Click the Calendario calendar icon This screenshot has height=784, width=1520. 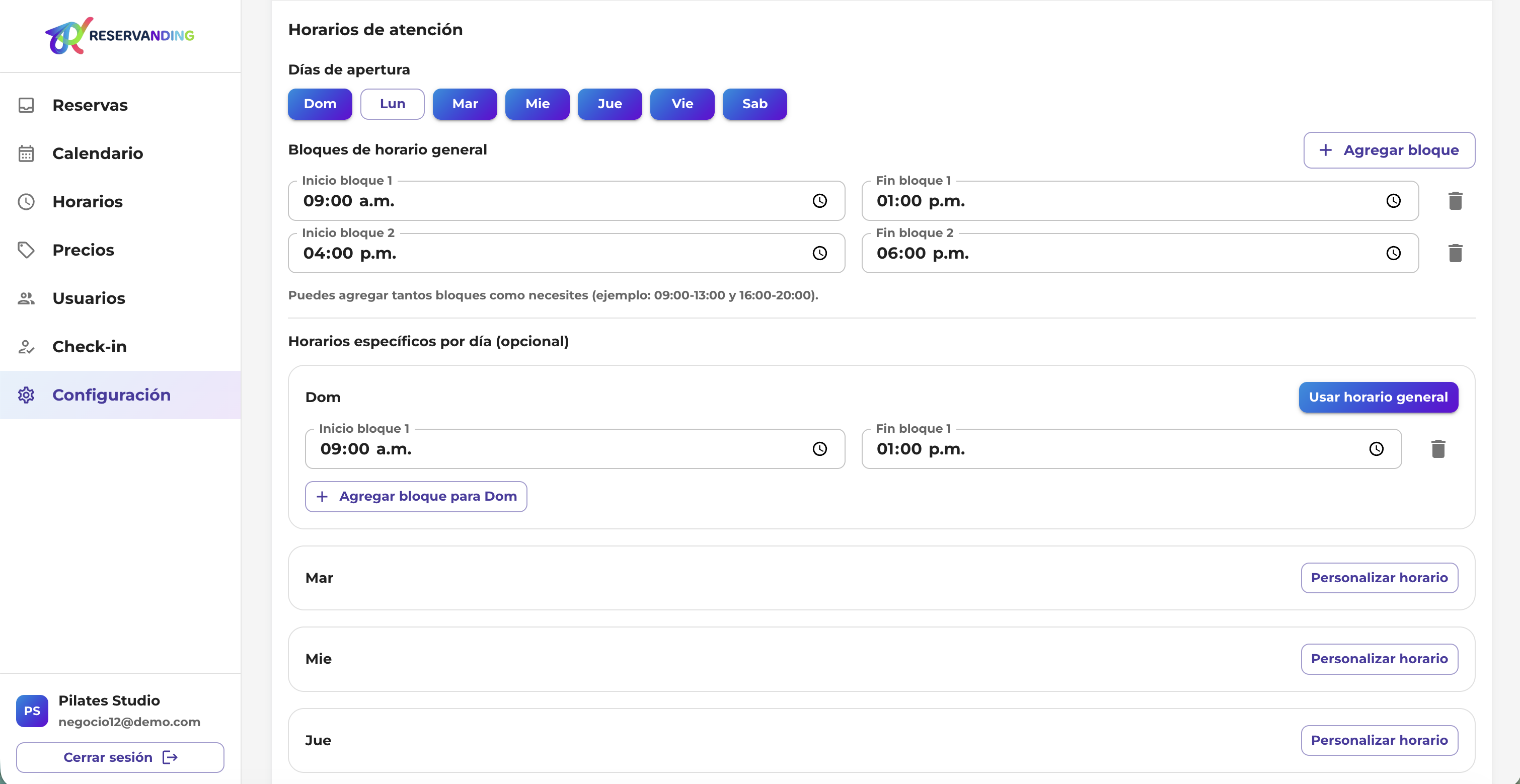click(x=26, y=153)
